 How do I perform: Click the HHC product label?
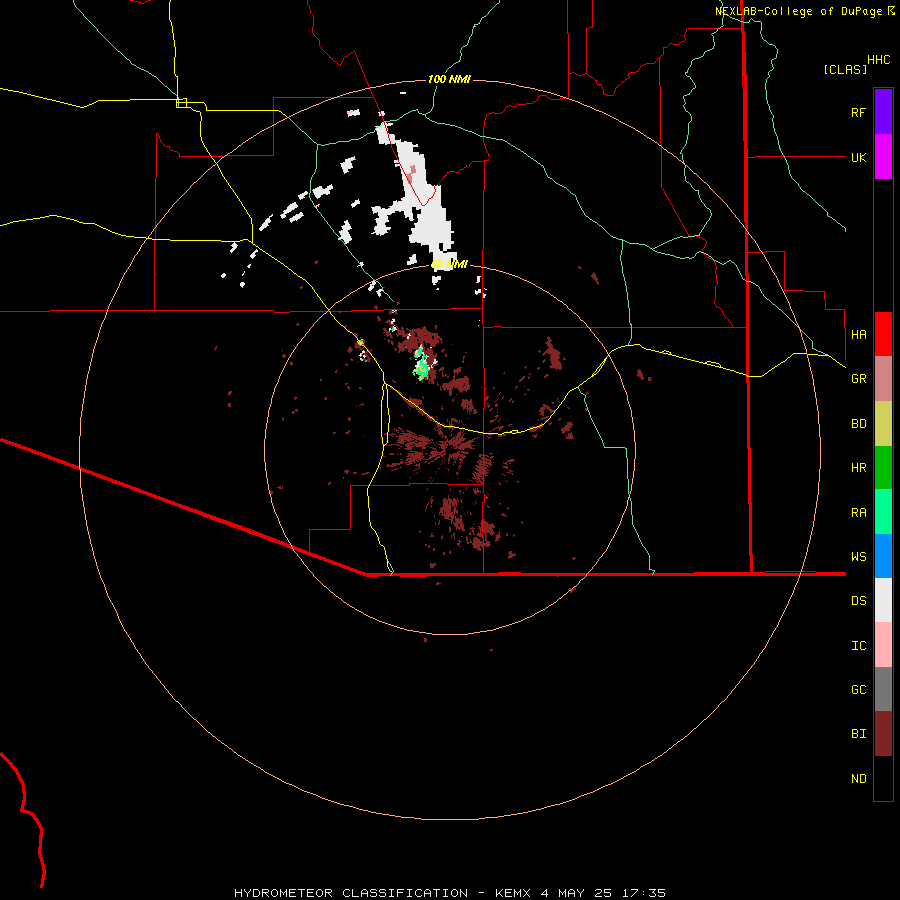[x=878, y=60]
